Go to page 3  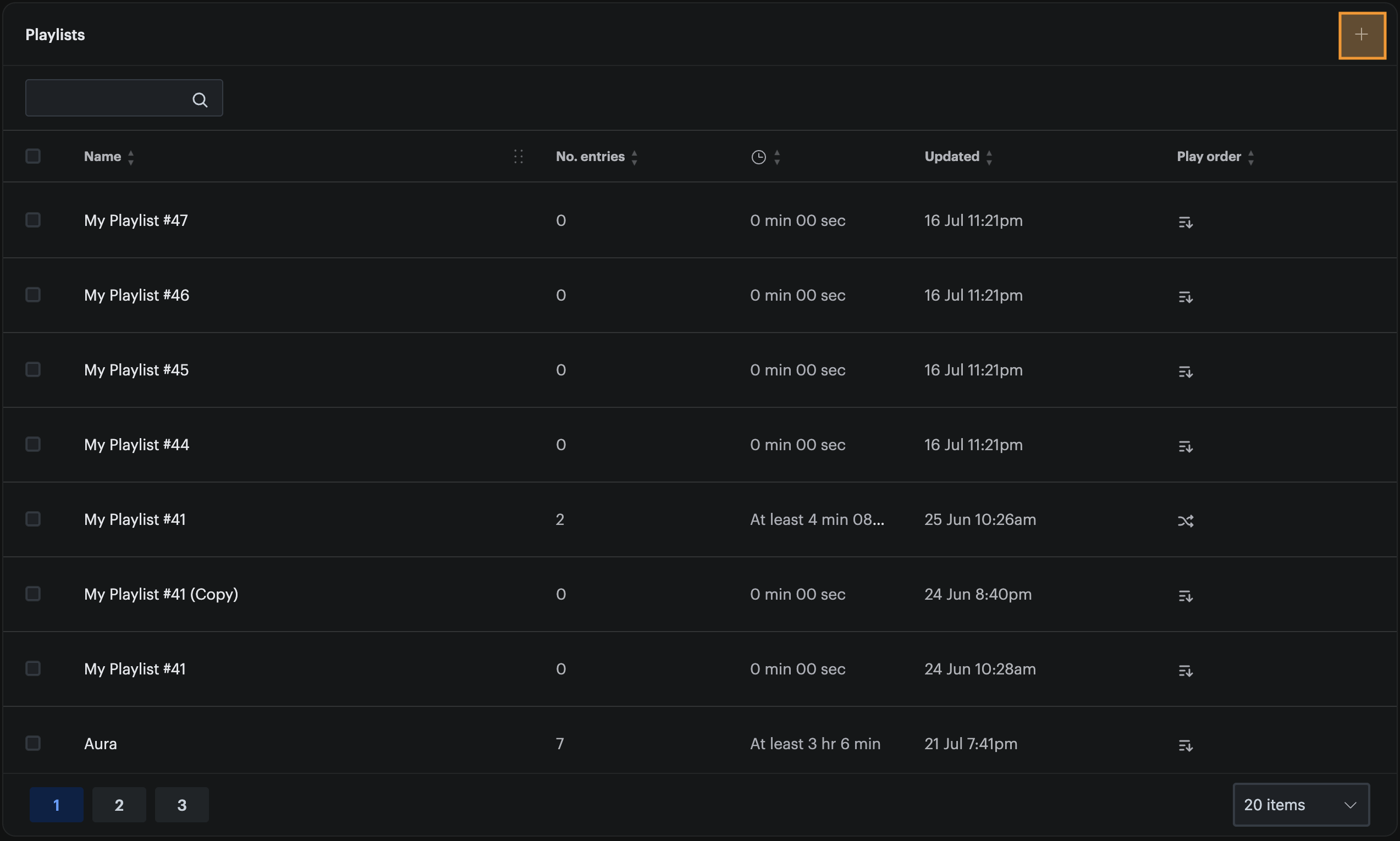tap(181, 804)
